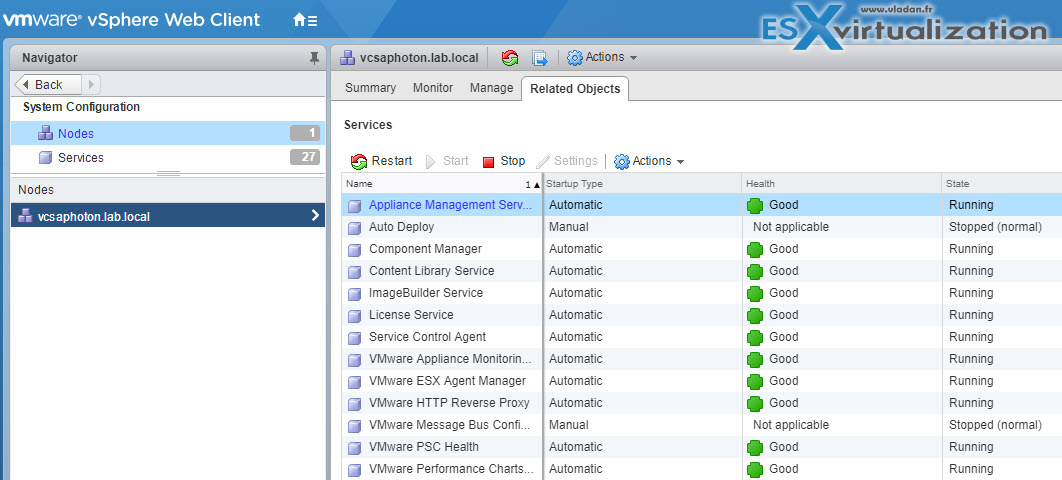Click the Stop service button
The width and height of the screenshot is (1062, 480).
click(x=504, y=161)
